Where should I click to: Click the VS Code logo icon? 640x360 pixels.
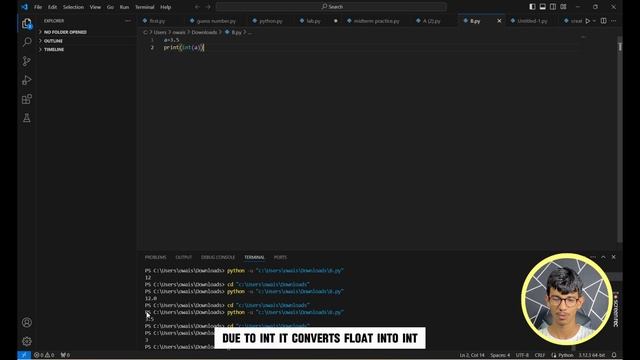24,7
